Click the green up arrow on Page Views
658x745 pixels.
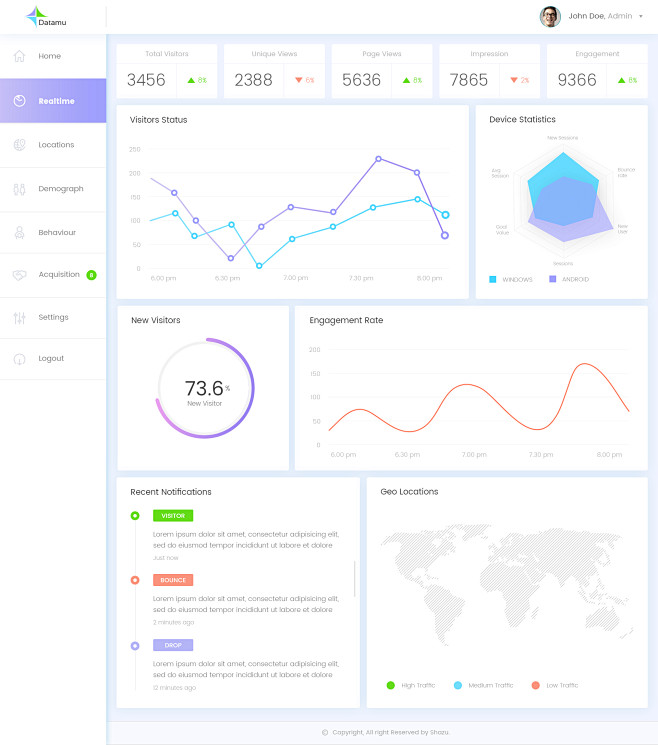pyautogui.click(x=406, y=80)
